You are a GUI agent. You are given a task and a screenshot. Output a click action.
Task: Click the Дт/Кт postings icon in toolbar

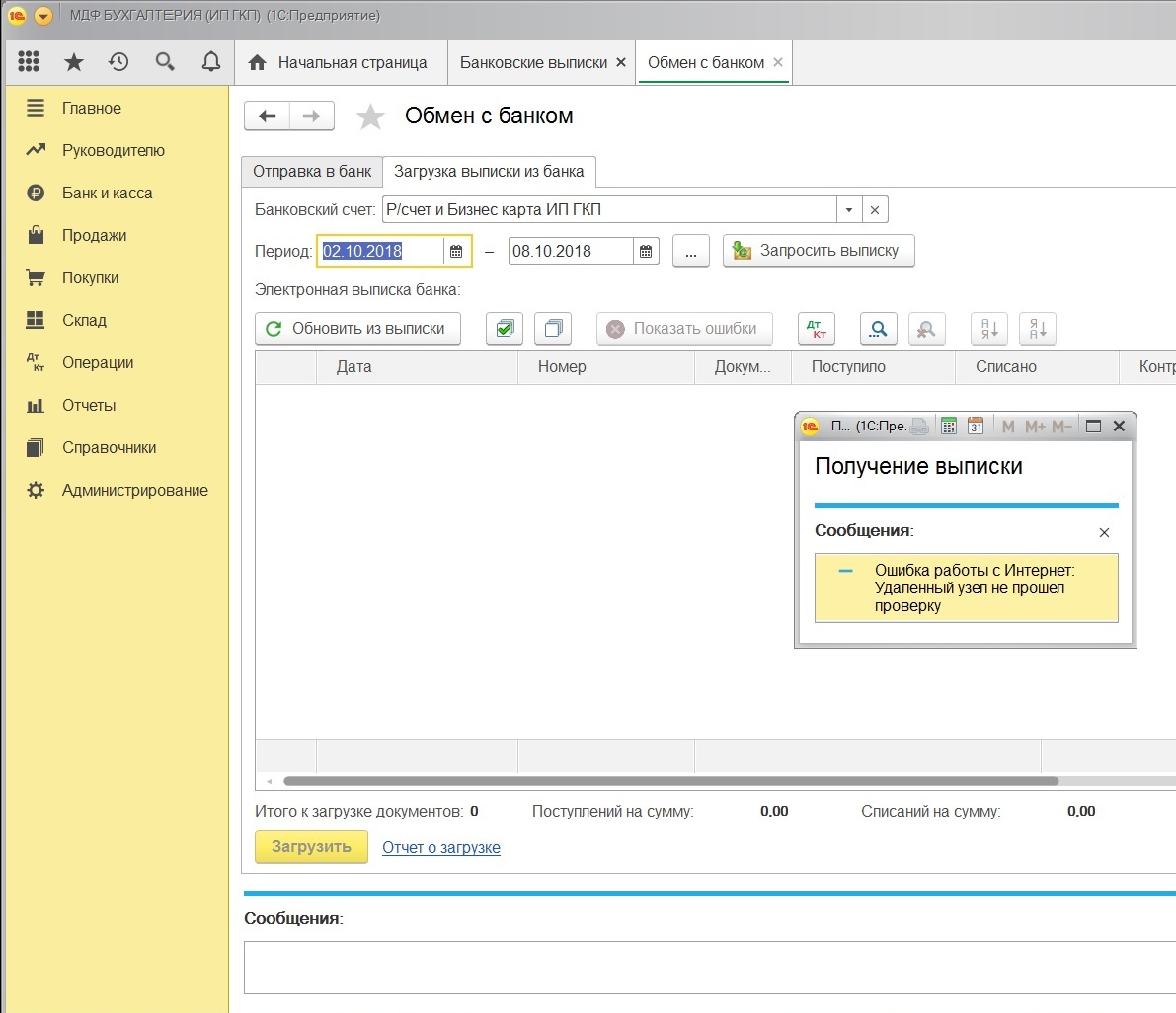(x=816, y=329)
